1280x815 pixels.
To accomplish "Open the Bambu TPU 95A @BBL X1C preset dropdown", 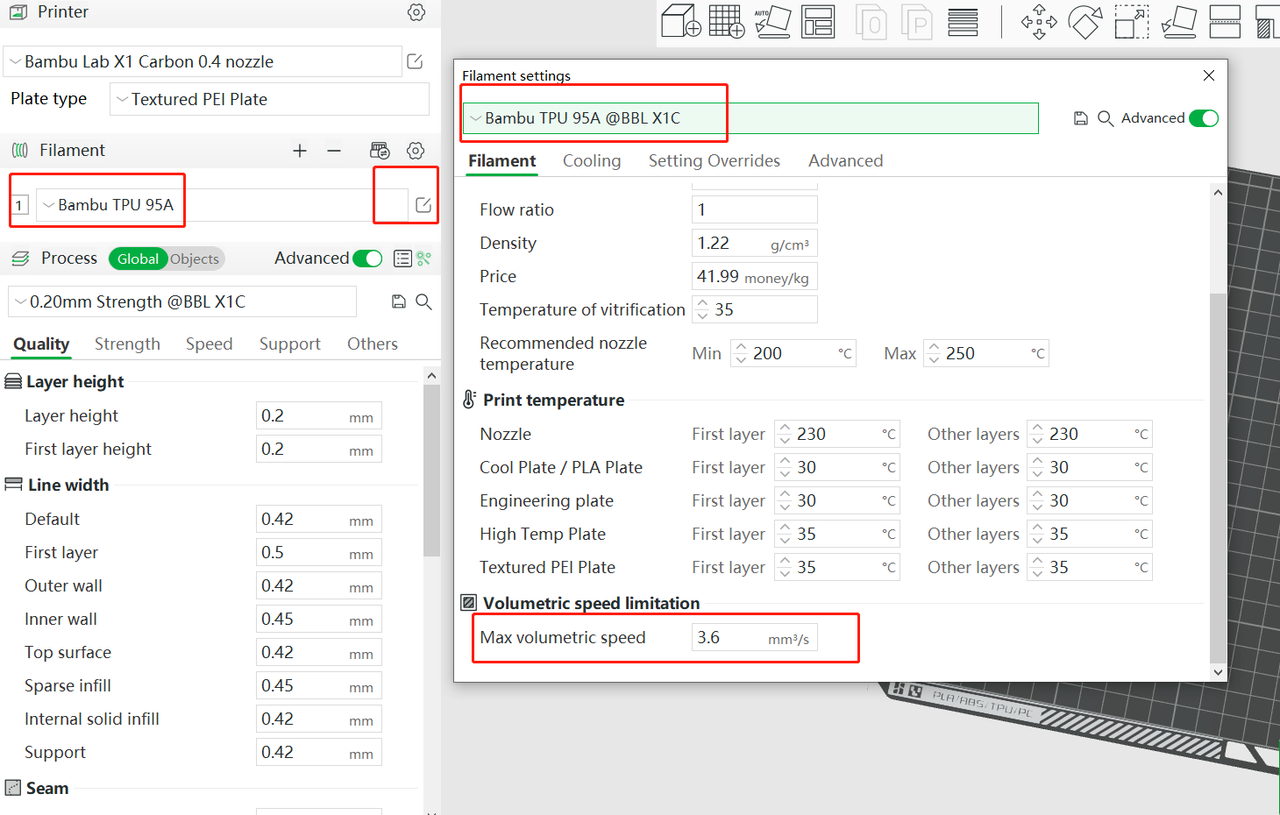I will [750, 118].
